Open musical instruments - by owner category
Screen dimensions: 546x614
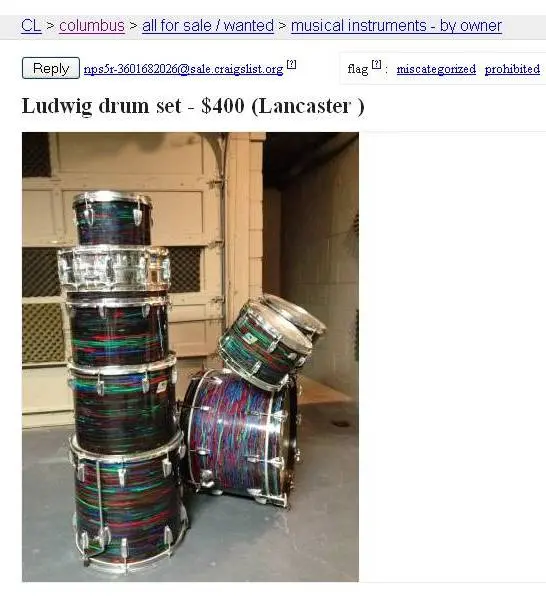396,26
